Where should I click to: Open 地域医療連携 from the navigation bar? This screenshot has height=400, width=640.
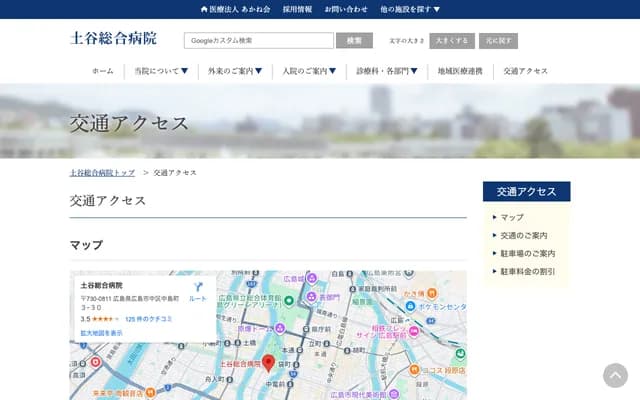tap(460, 71)
